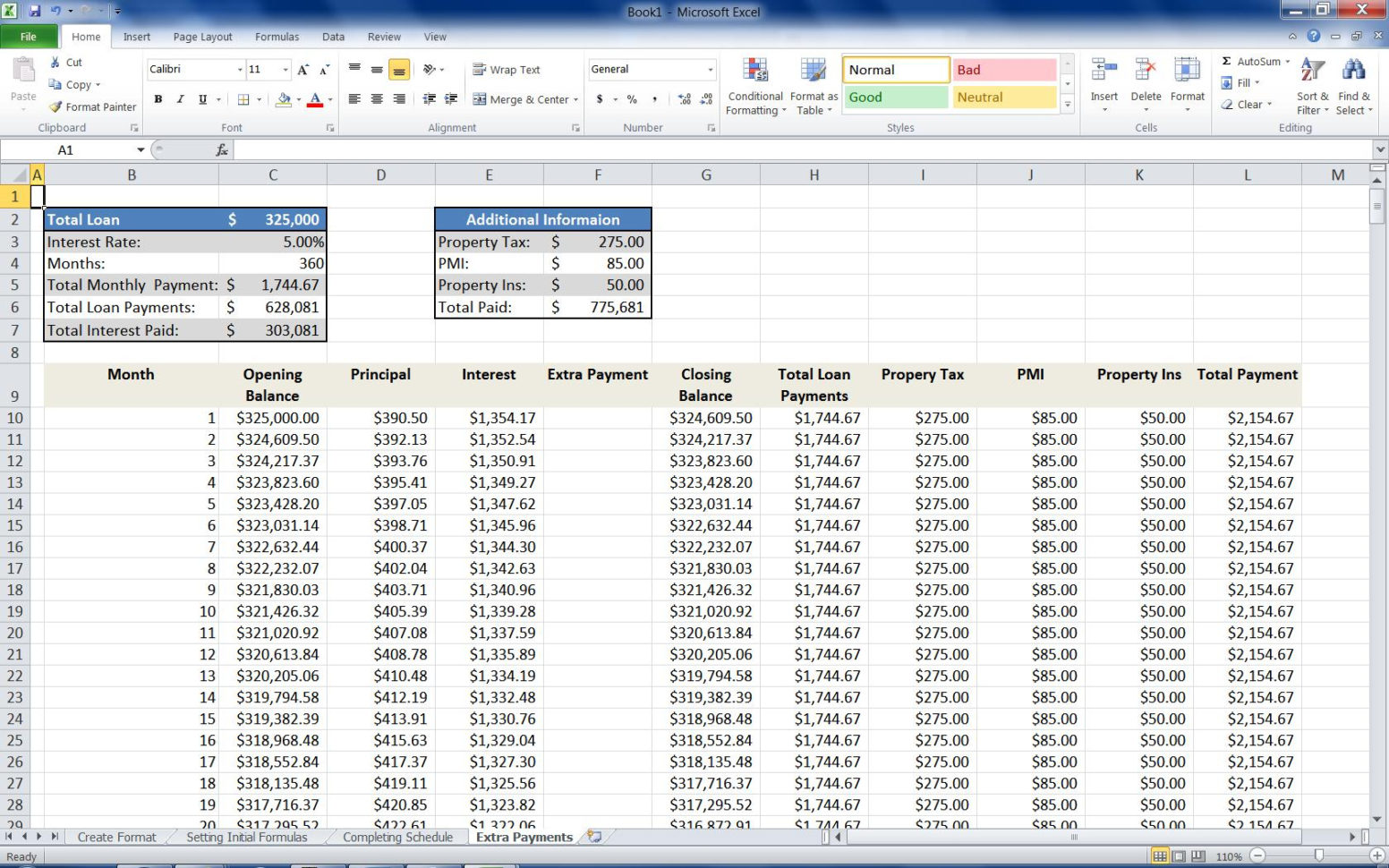Select the Wrap Text command
The height and width of the screenshot is (868, 1389).
(507, 69)
